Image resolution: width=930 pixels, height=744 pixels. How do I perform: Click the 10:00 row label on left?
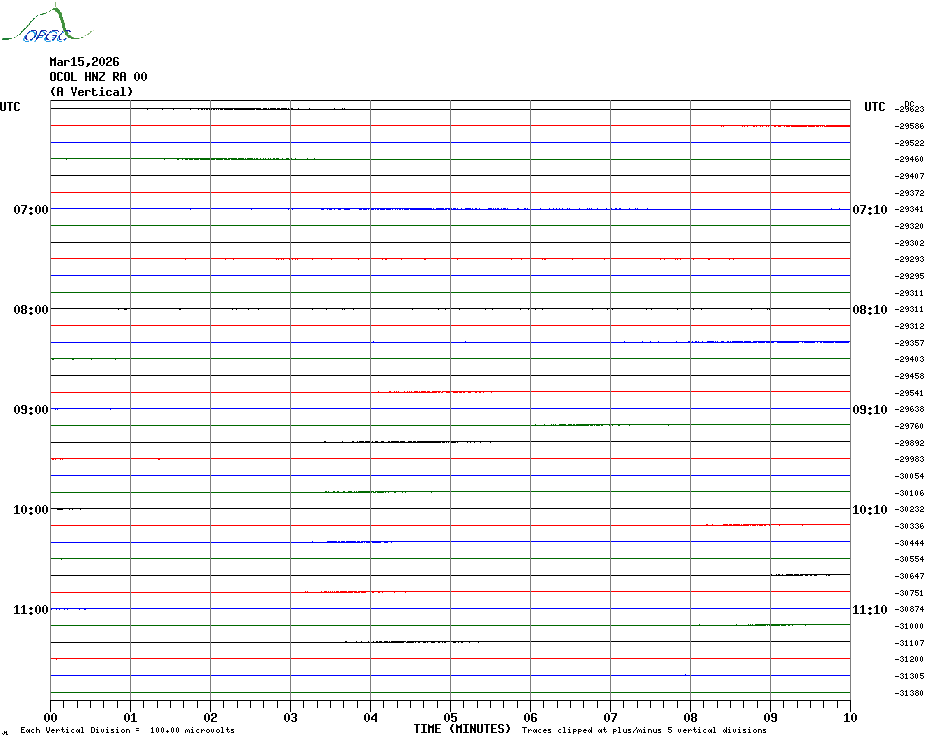click(30, 510)
